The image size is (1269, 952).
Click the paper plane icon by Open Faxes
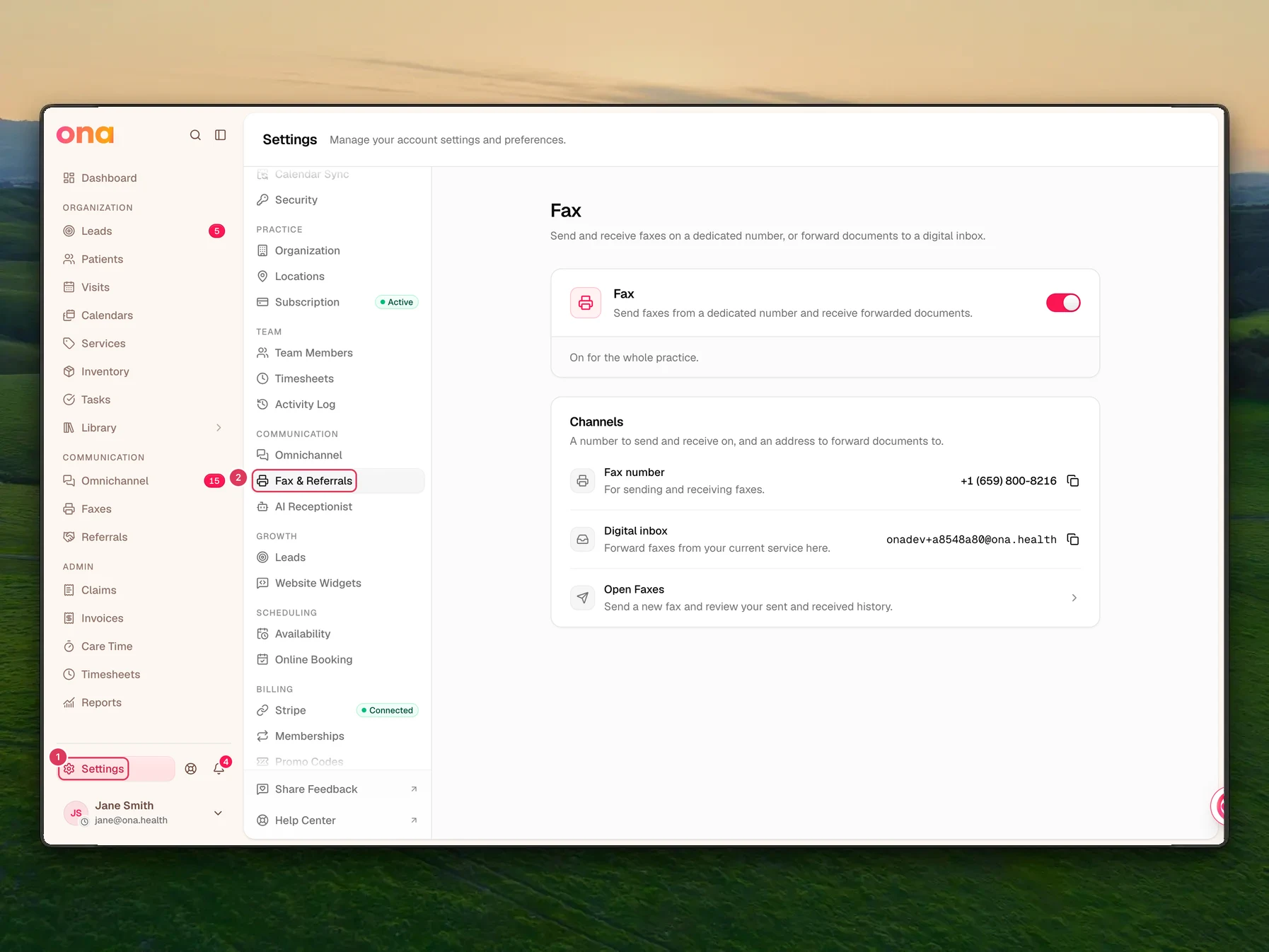582,598
